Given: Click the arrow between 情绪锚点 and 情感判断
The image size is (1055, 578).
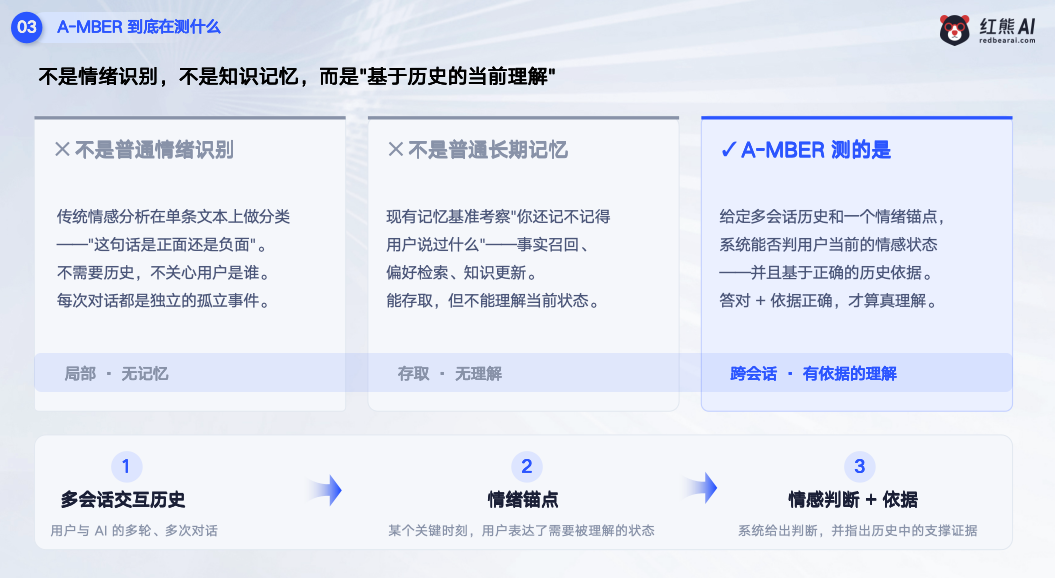Looking at the screenshot, I should click(700, 488).
